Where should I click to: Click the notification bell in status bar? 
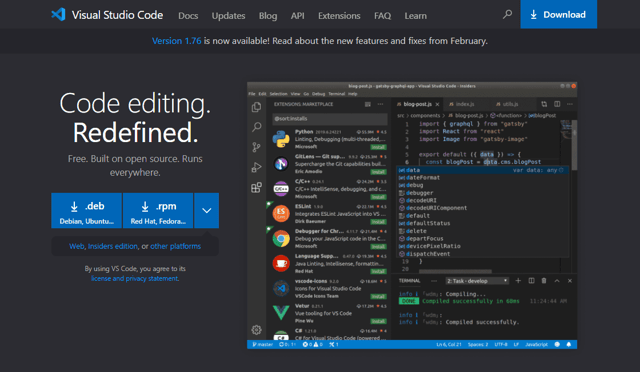click(x=569, y=344)
